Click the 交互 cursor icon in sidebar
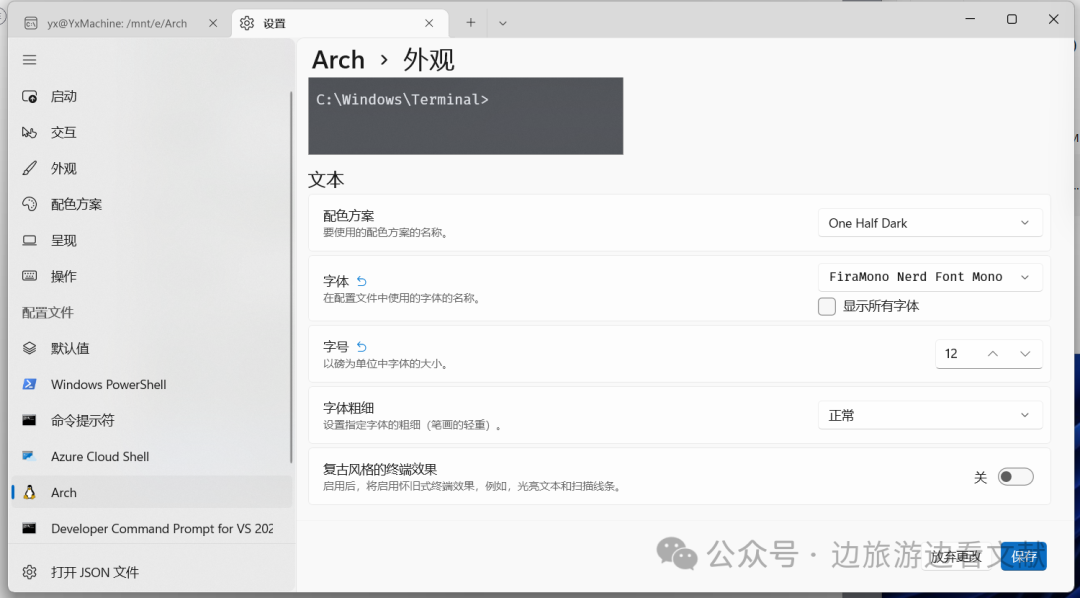1080x598 pixels. coord(30,132)
